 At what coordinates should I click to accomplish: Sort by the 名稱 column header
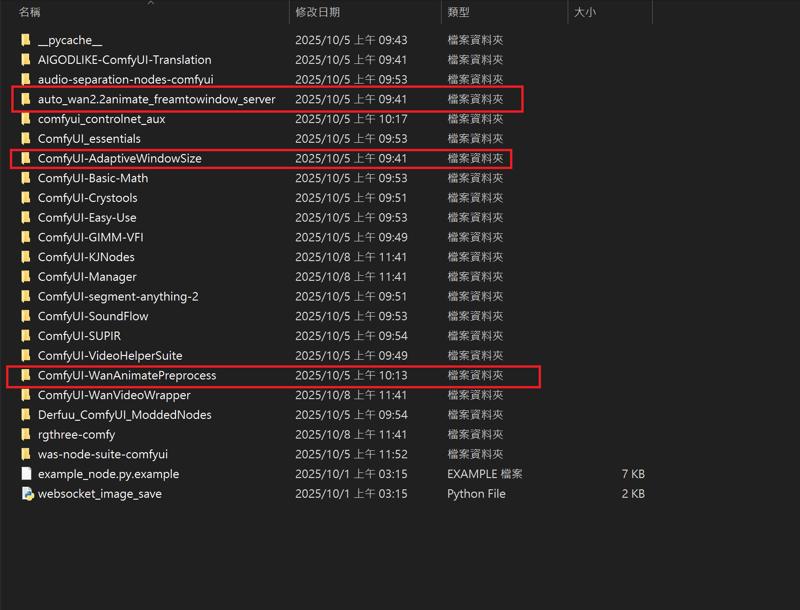tap(29, 12)
